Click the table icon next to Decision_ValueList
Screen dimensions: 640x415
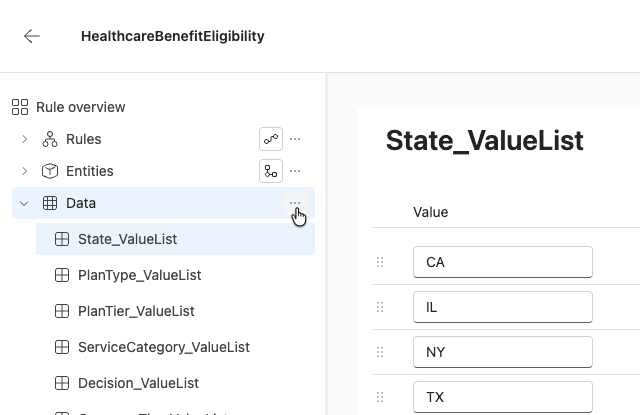[x=62, y=383]
